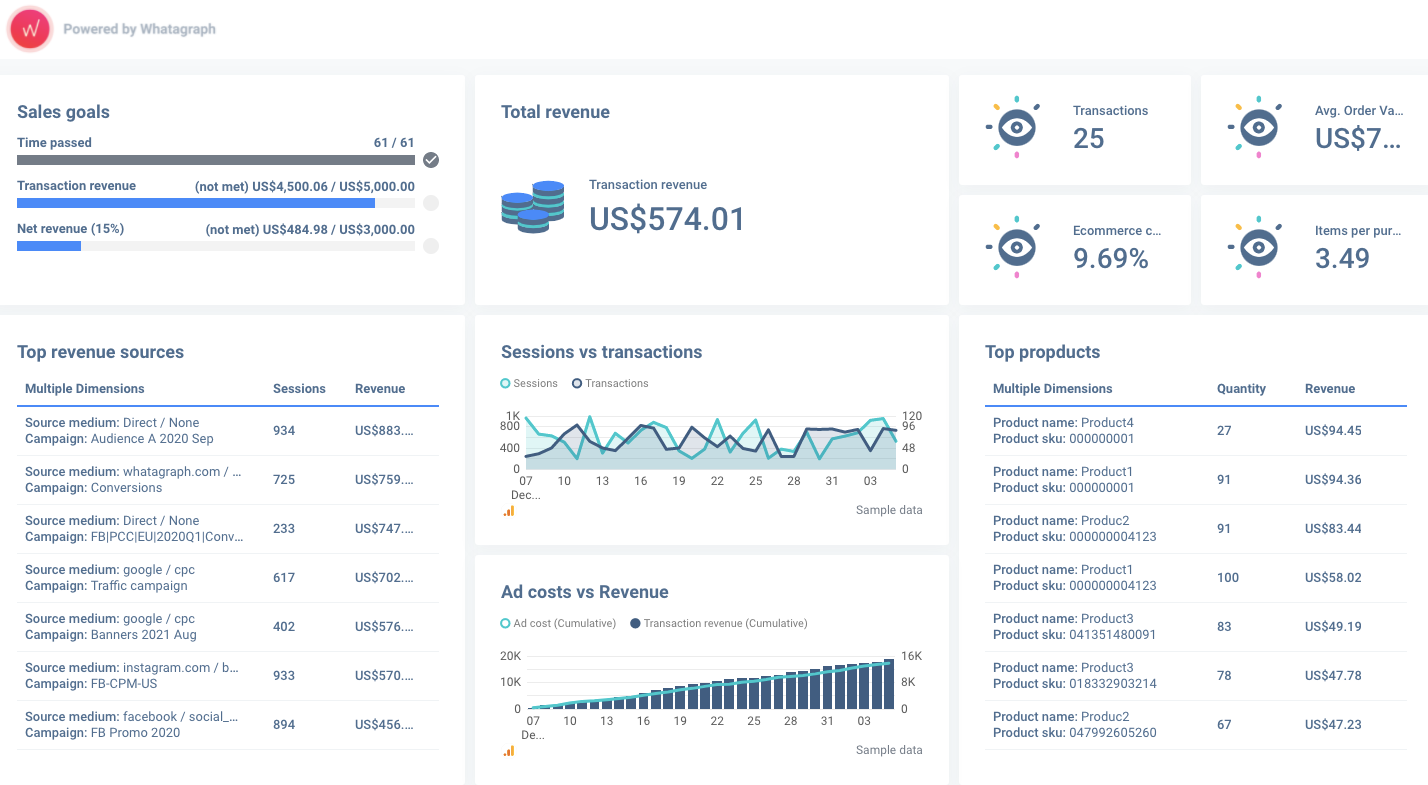Image resolution: width=1428 pixels, height=785 pixels.
Task: Click the orange analytics icon under Ad costs chart
Action: (x=508, y=750)
